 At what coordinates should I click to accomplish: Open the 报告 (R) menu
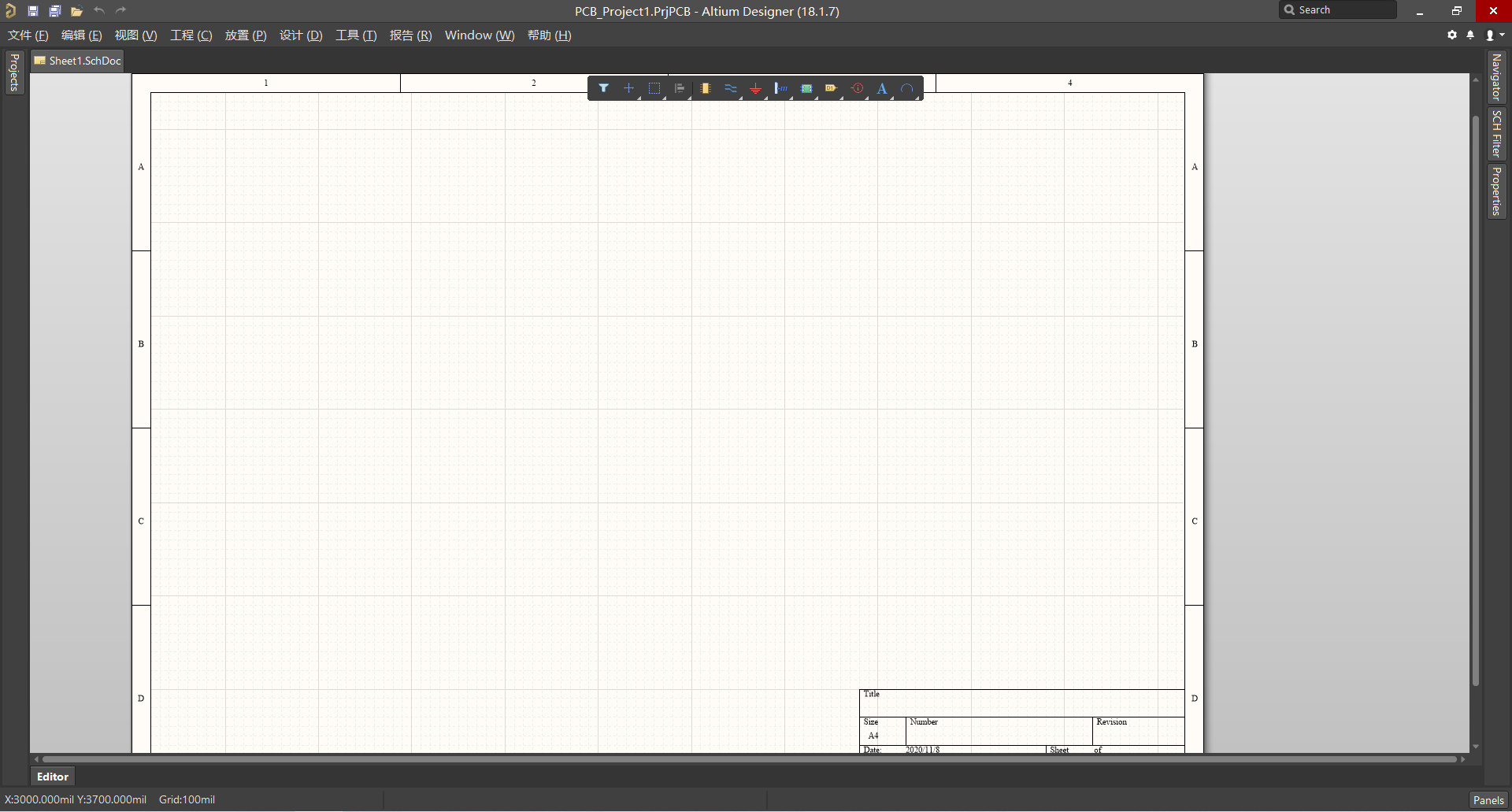411,35
